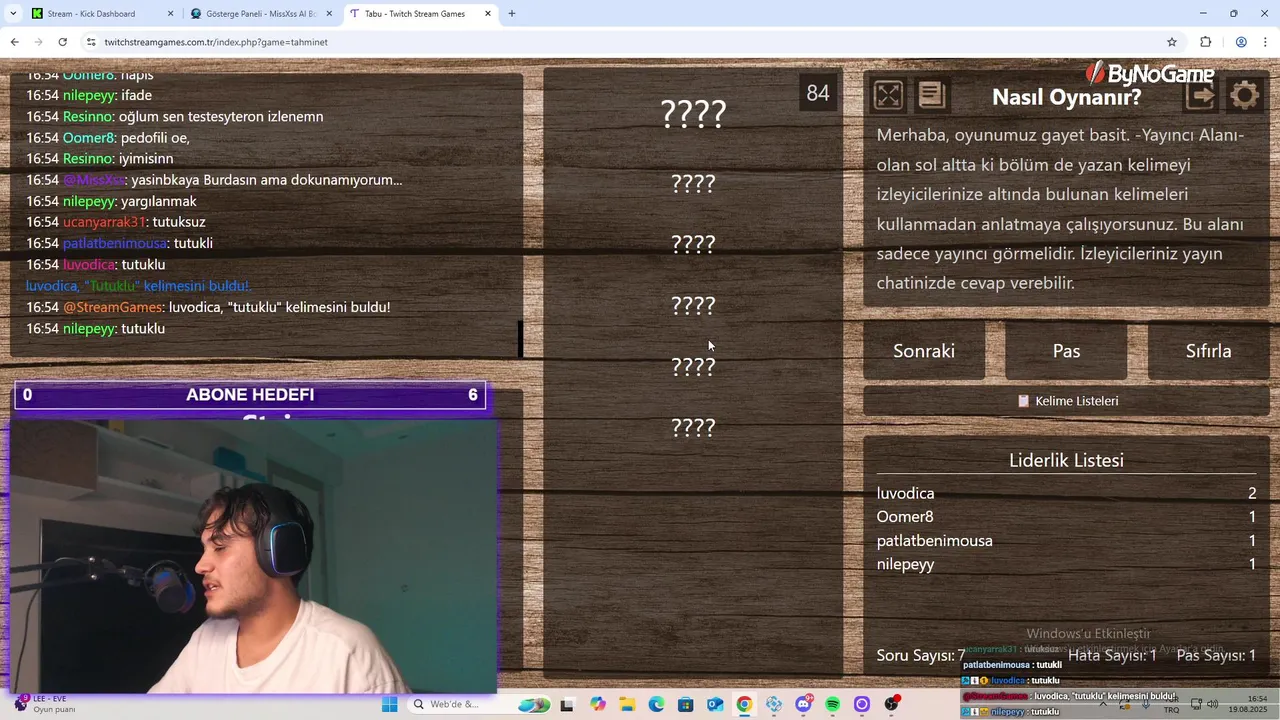Open Copilot icon in taskbar
The width and height of the screenshot is (1280, 720).
pos(598,705)
